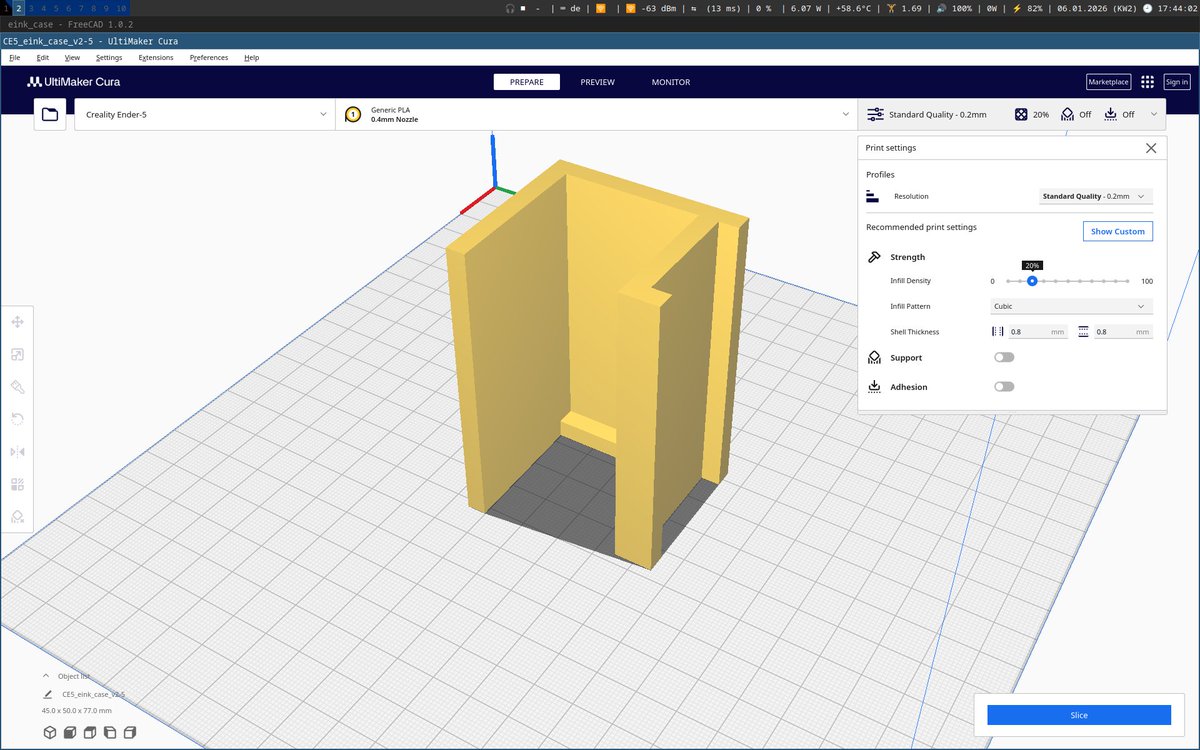
Task: Click the pencil rename icon beside CE5_eink_case
Action: 47,693
